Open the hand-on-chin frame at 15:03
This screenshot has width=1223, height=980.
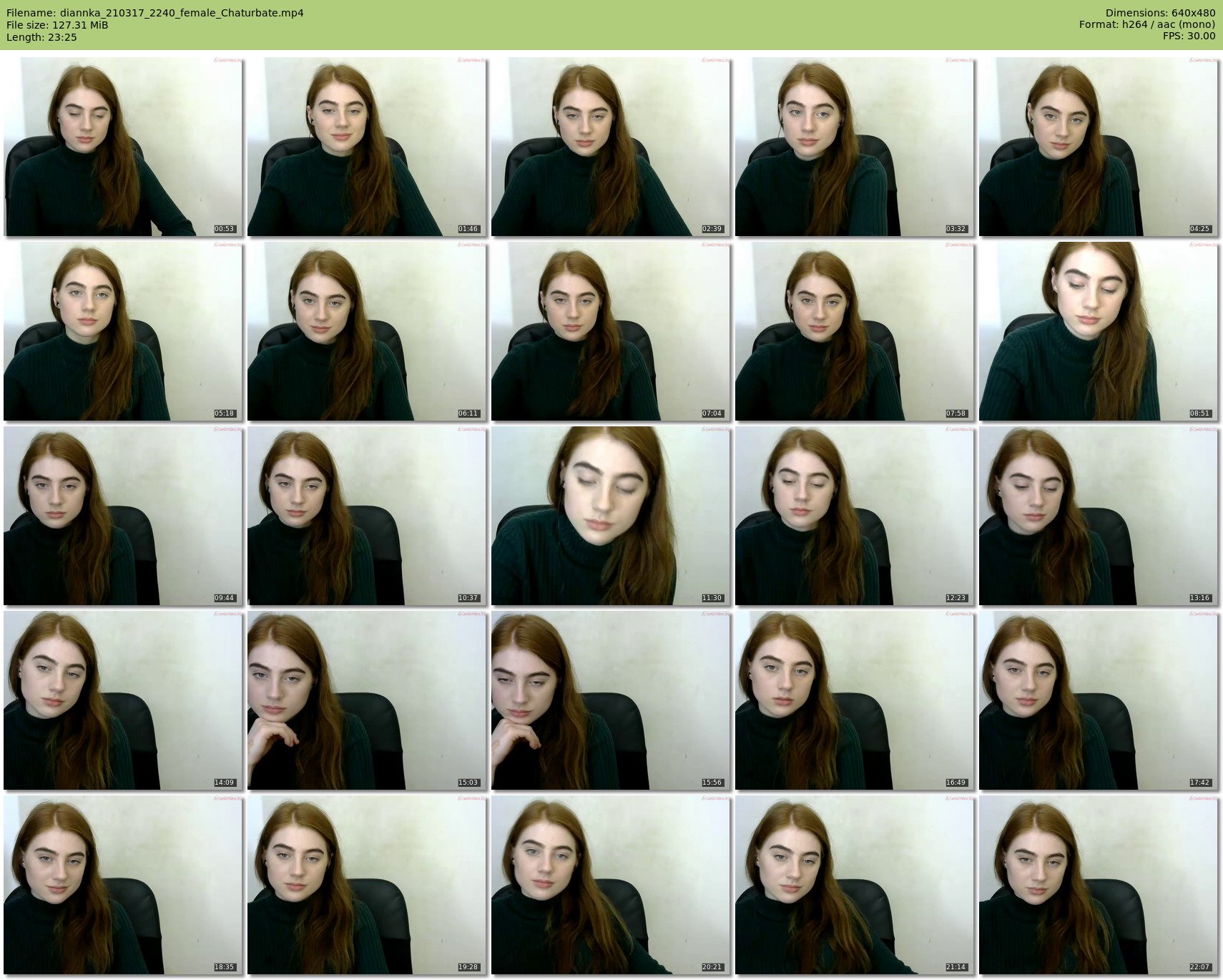367,700
